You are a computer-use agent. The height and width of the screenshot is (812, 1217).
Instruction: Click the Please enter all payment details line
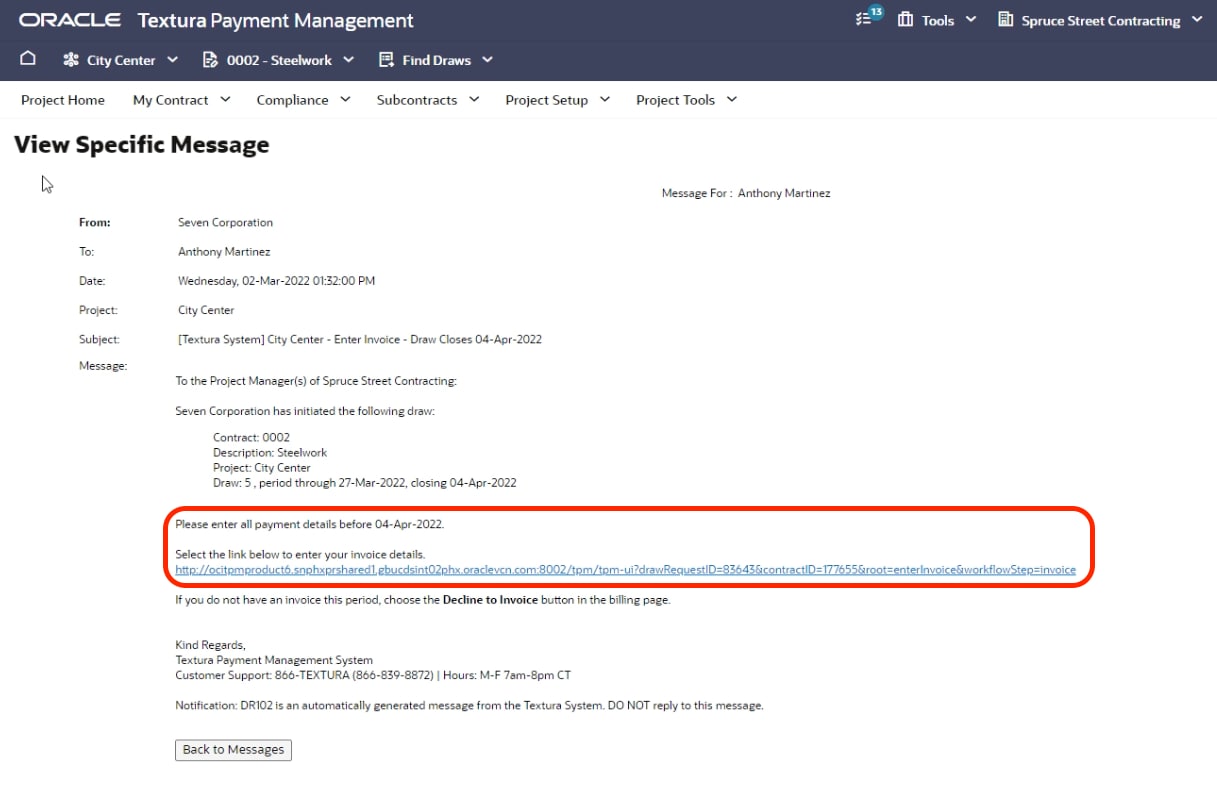click(309, 524)
